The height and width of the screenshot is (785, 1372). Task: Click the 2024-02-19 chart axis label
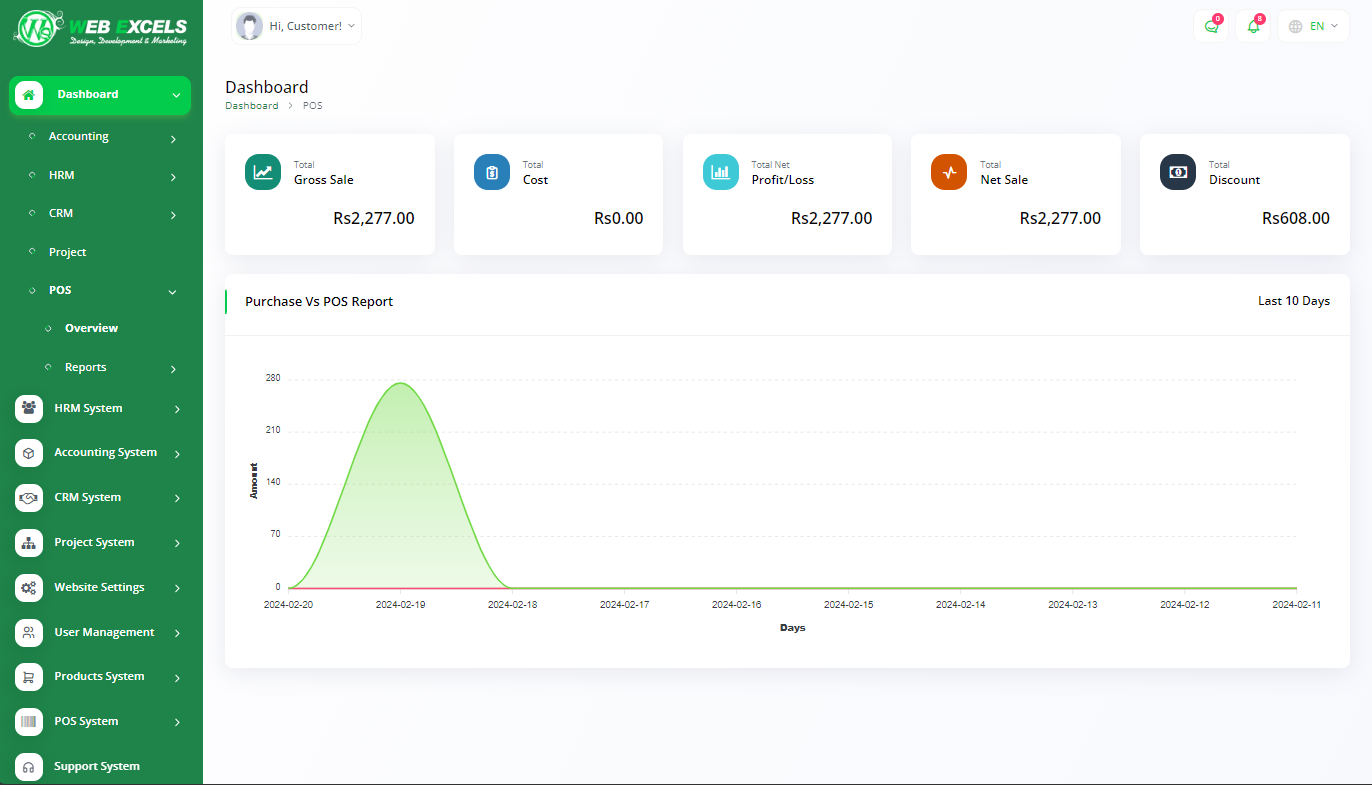pos(401,605)
